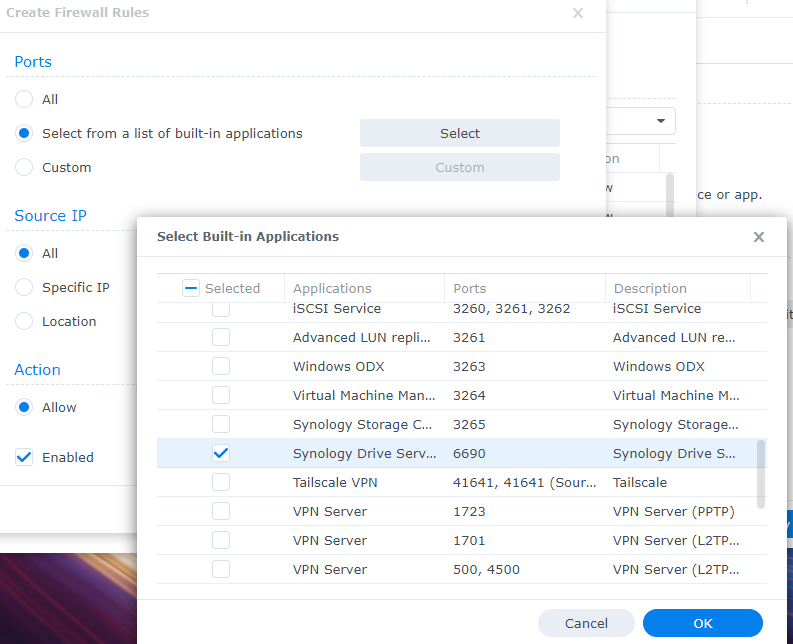Select the All ports radio button
Image resolution: width=793 pixels, height=644 pixels.
pyautogui.click(x=24, y=99)
